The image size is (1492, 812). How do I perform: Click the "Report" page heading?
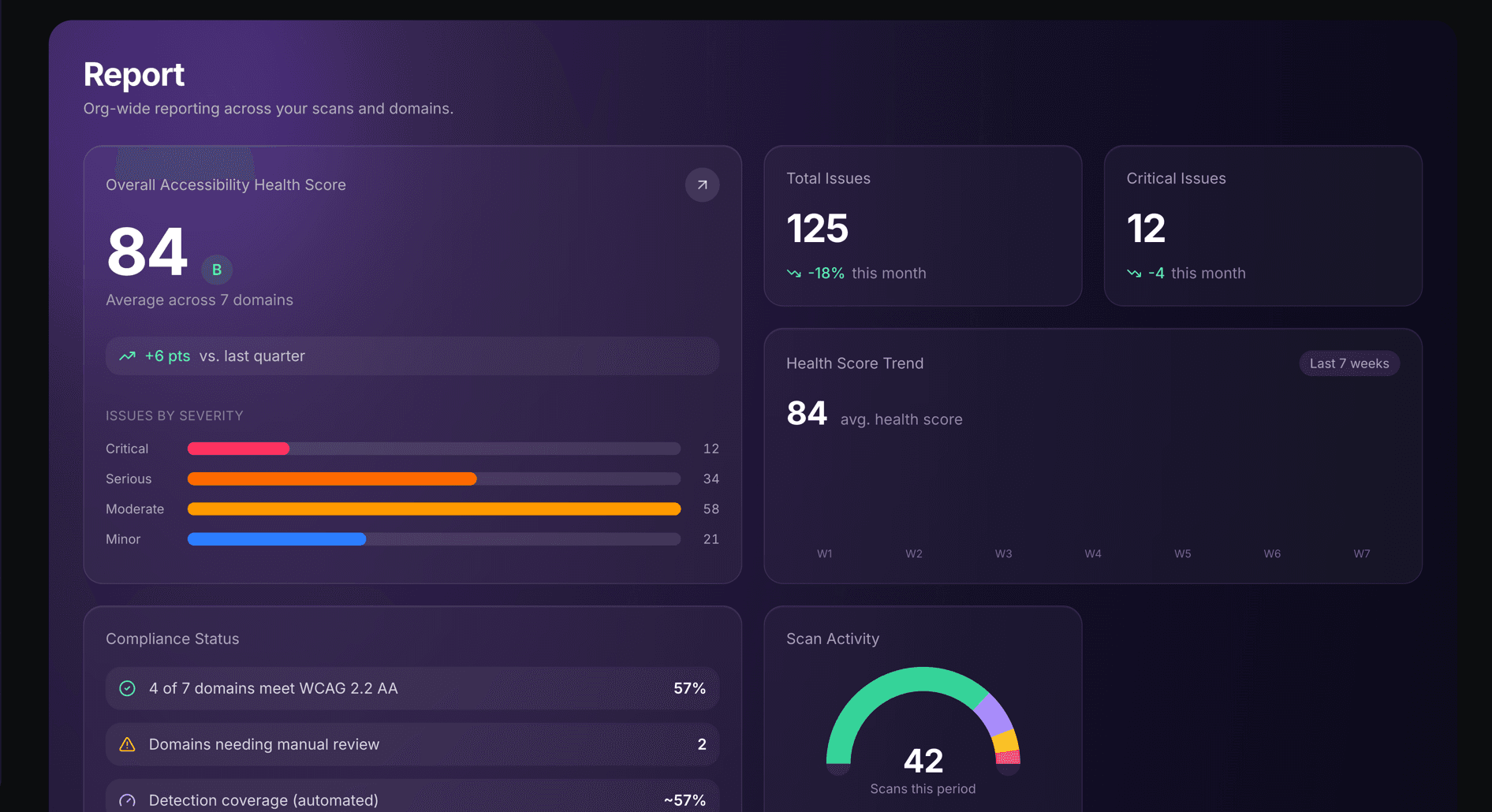[134, 75]
